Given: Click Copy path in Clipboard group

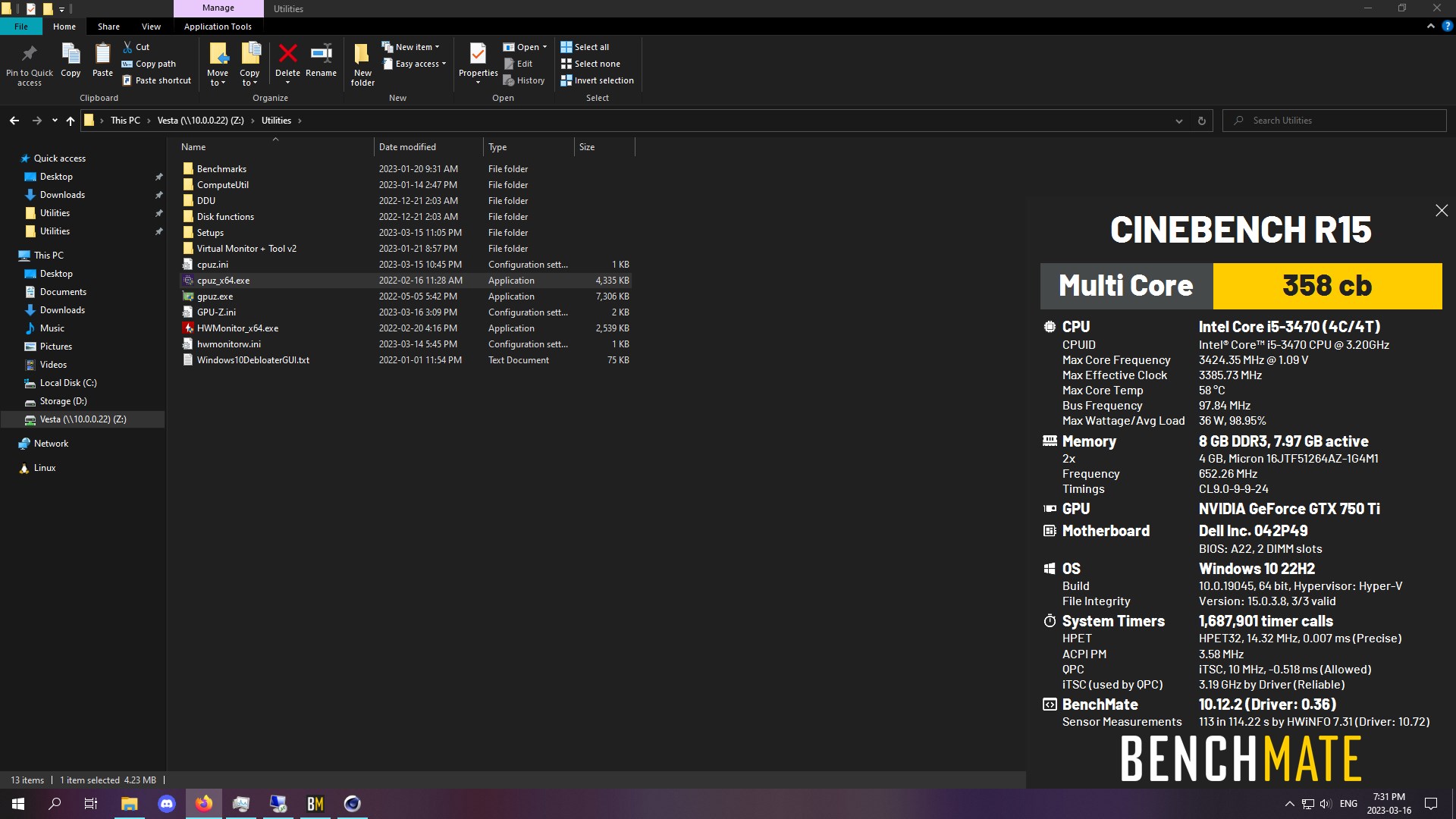Looking at the screenshot, I should tap(149, 64).
